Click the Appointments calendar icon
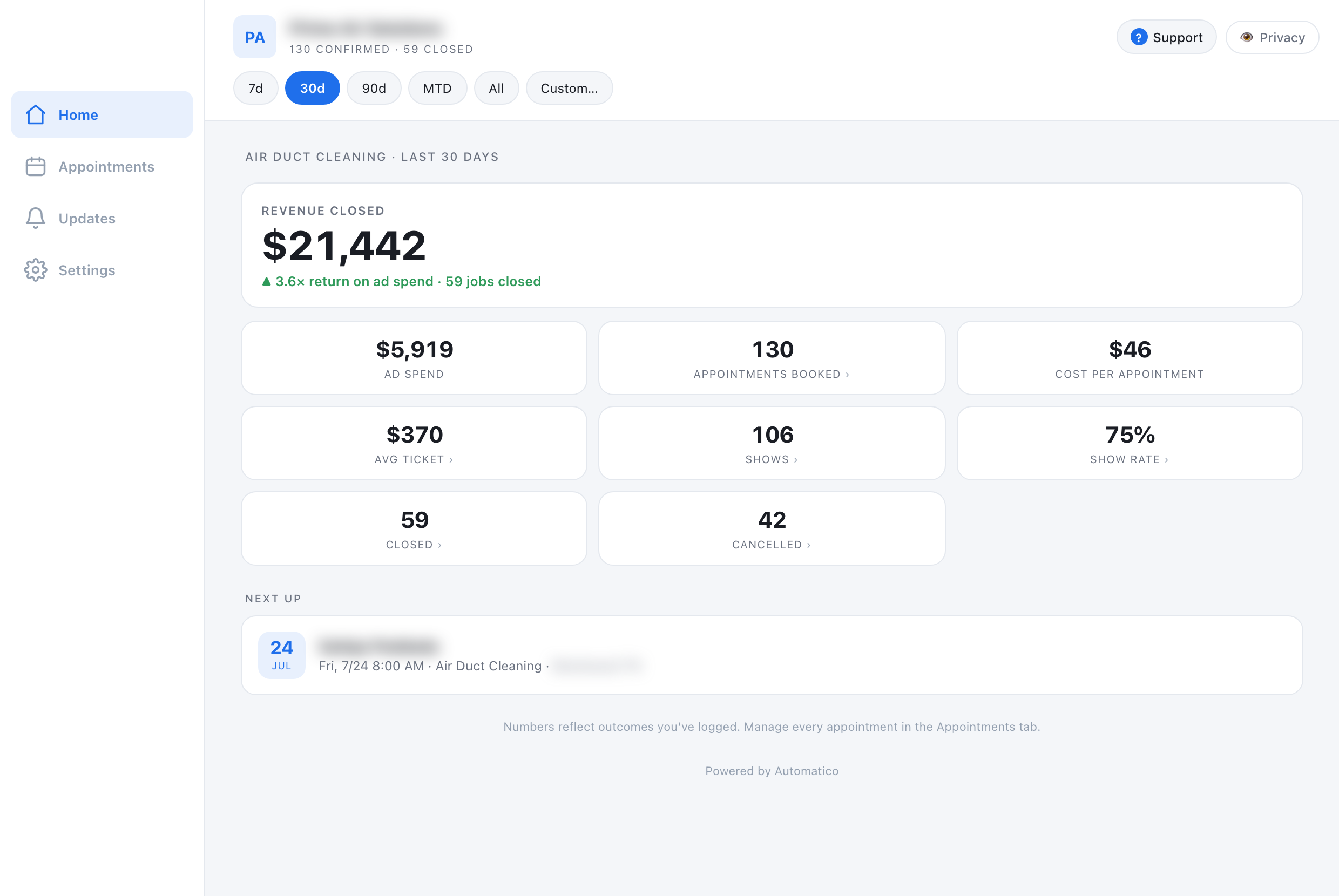 [36, 166]
